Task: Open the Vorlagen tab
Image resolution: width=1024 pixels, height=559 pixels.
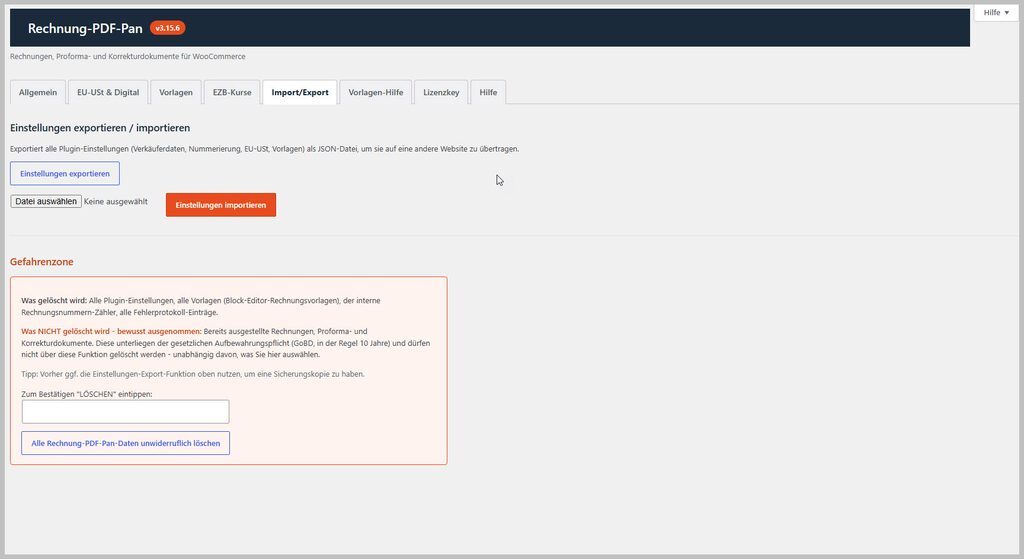Action: coord(176,92)
